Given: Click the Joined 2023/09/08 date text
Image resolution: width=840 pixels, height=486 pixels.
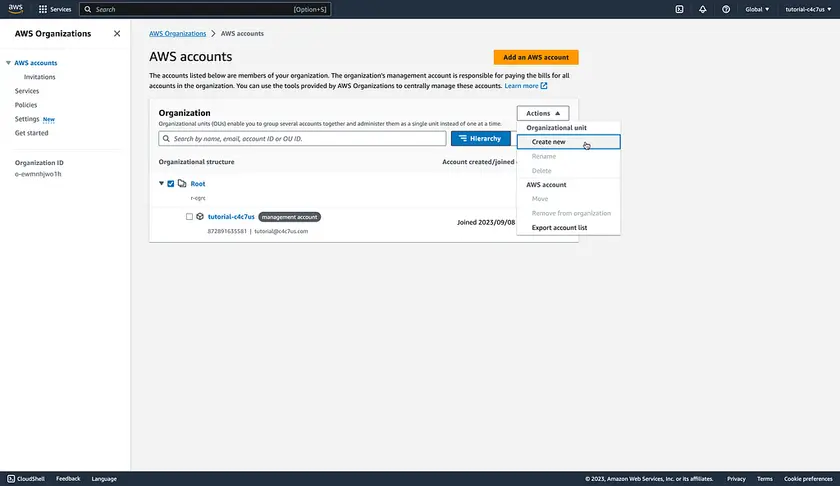Looking at the screenshot, I should coord(486,222).
